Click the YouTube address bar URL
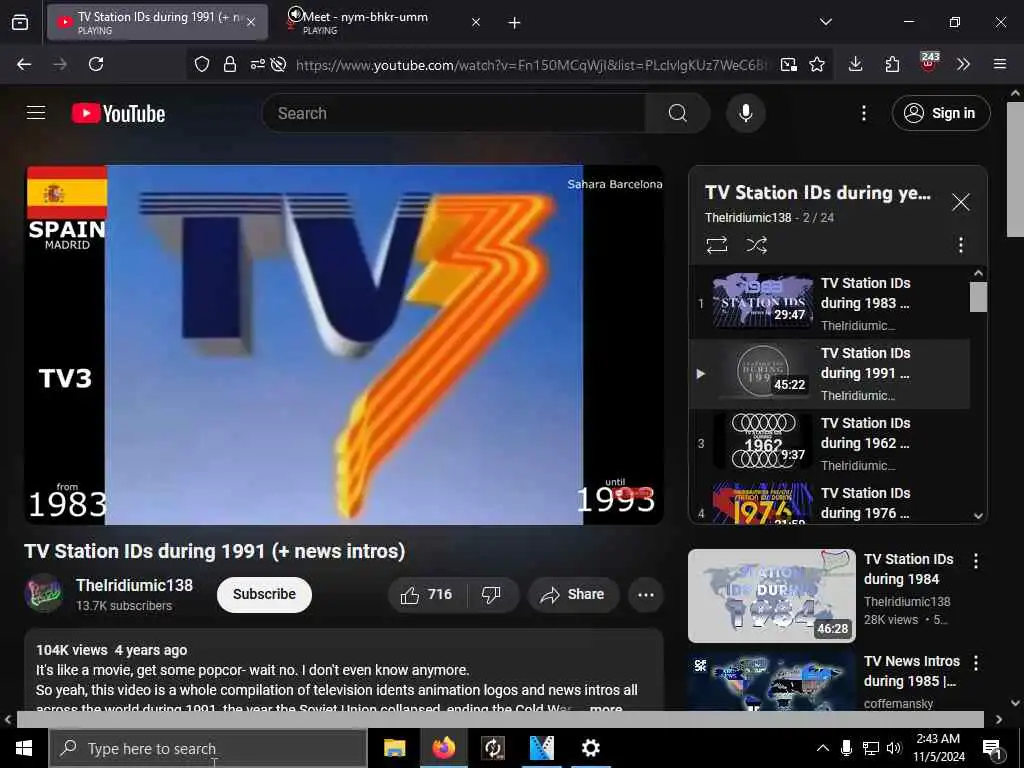This screenshot has width=1024, height=768. pyautogui.click(x=532, y=65)
